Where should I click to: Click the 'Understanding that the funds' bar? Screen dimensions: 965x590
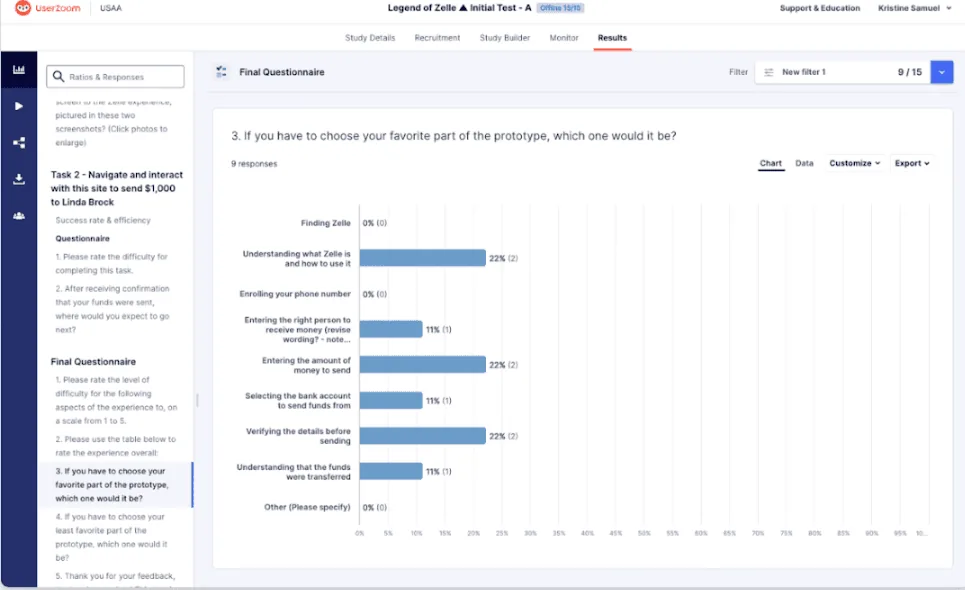point(391,471)
